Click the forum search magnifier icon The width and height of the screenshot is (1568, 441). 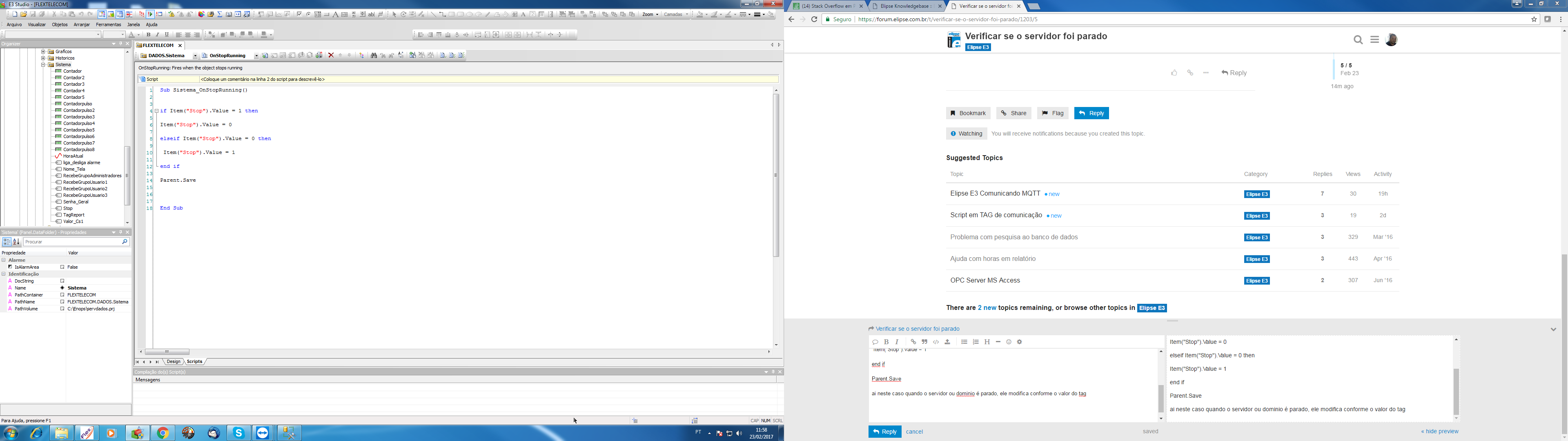pos(1358,40)
